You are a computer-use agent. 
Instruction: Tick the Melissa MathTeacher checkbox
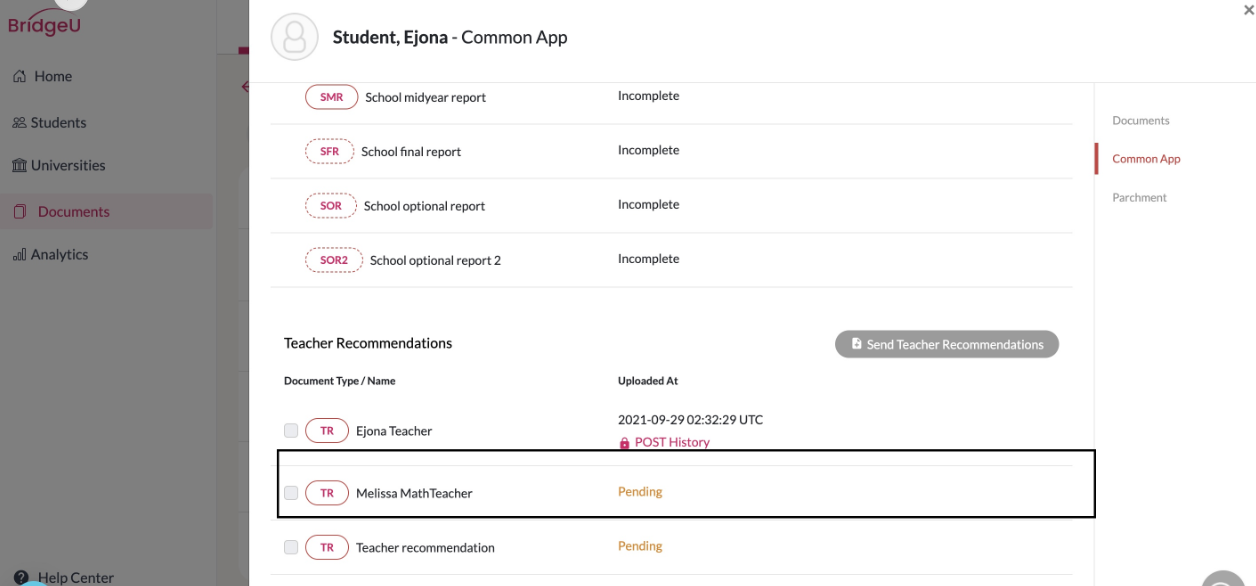click(291, 493)
